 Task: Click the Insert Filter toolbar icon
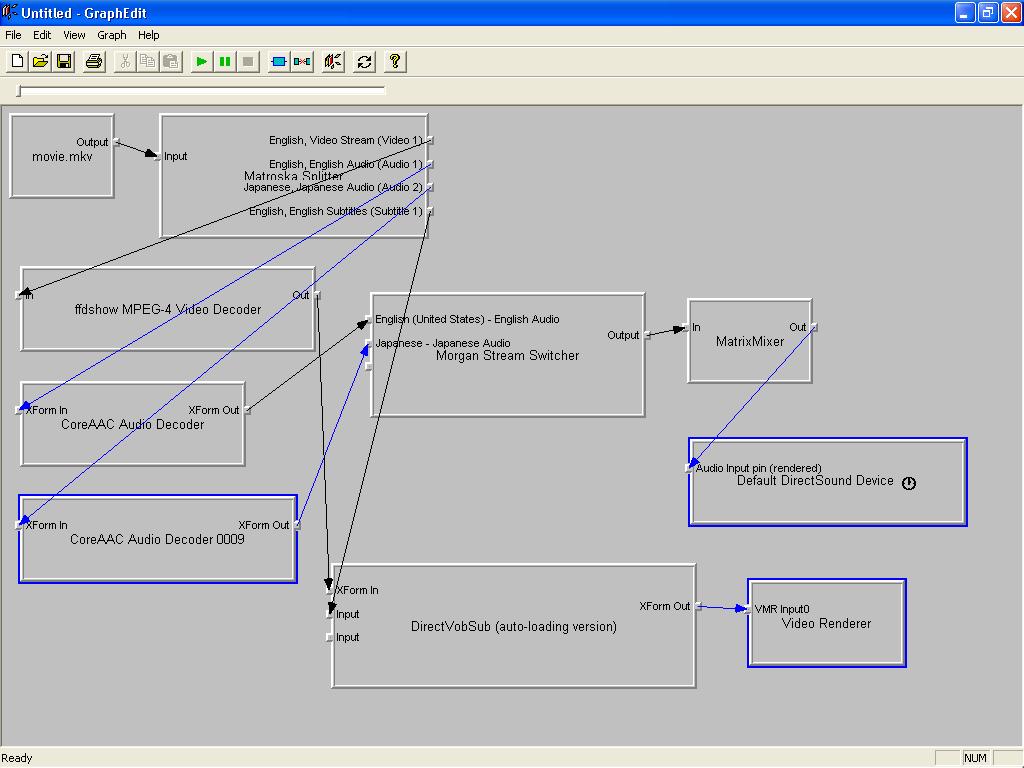tap(278, 61)
